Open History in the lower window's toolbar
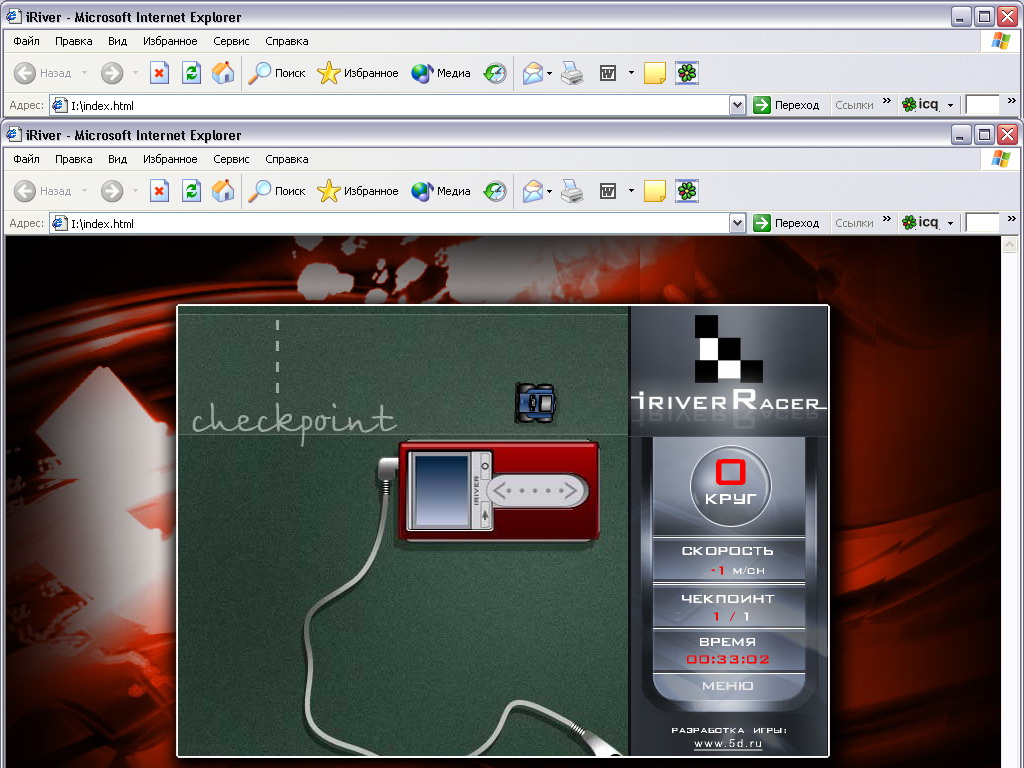The image size is (1024, 768). pos(495,191)
